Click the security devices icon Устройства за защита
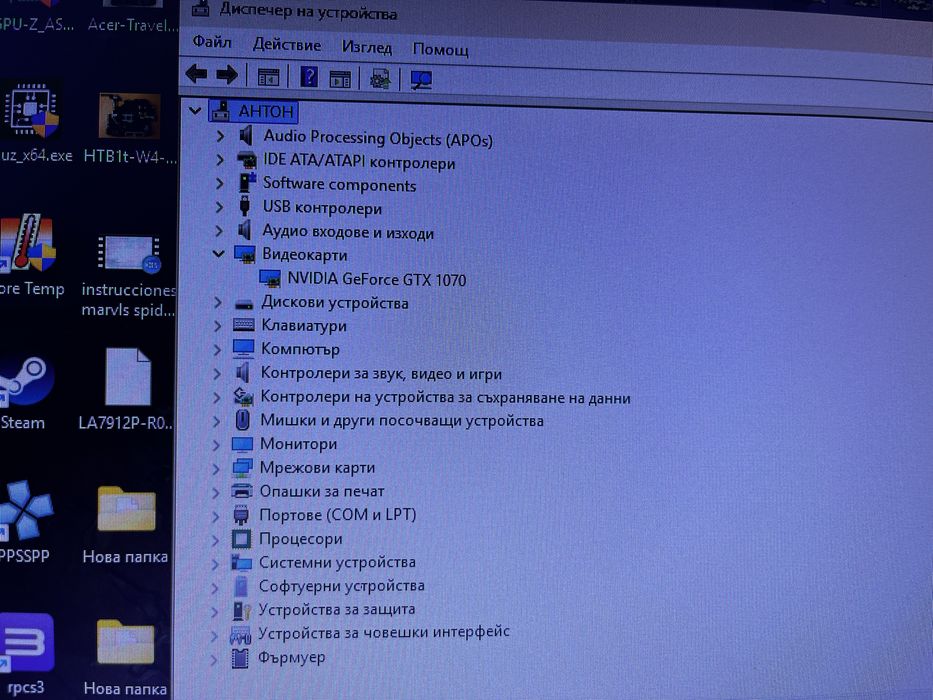 (x=241, y=610)
